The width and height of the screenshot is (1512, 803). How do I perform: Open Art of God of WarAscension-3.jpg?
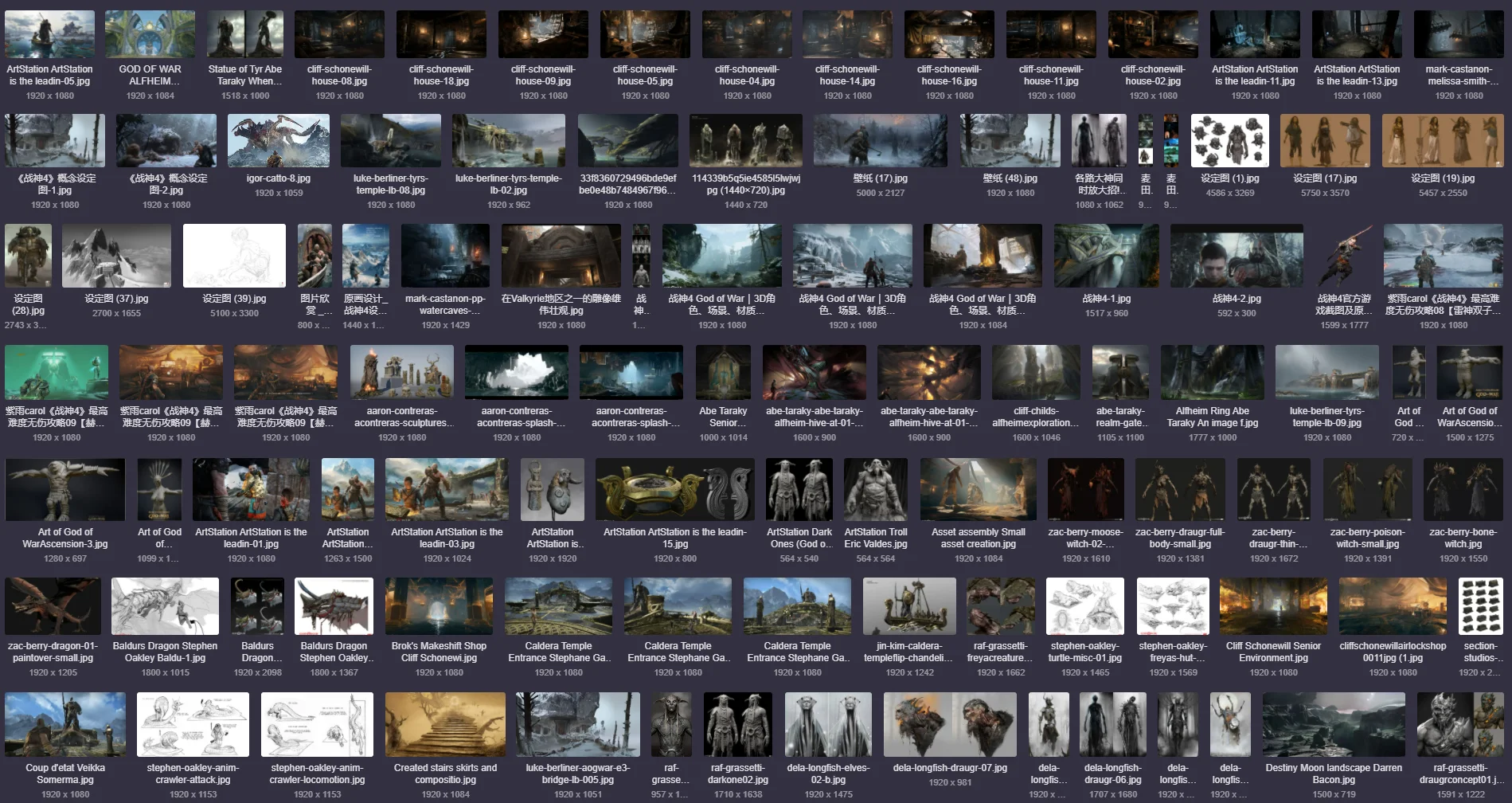coord(64,489)
